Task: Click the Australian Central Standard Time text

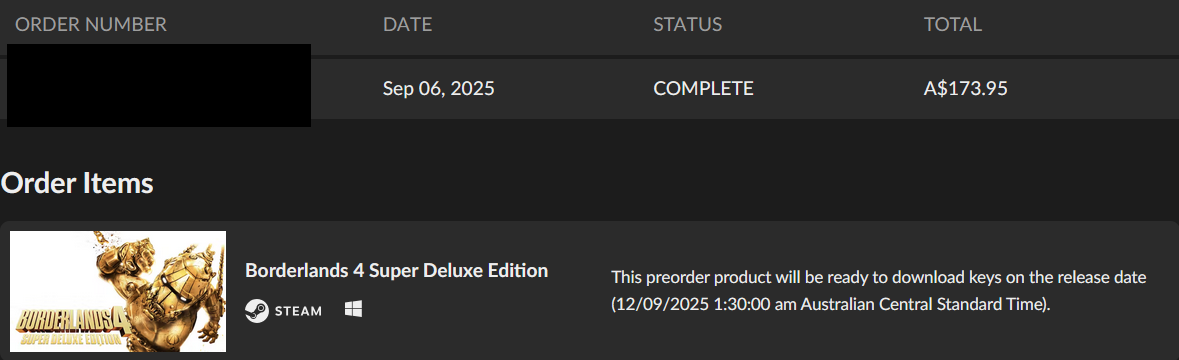Action: 918,306
